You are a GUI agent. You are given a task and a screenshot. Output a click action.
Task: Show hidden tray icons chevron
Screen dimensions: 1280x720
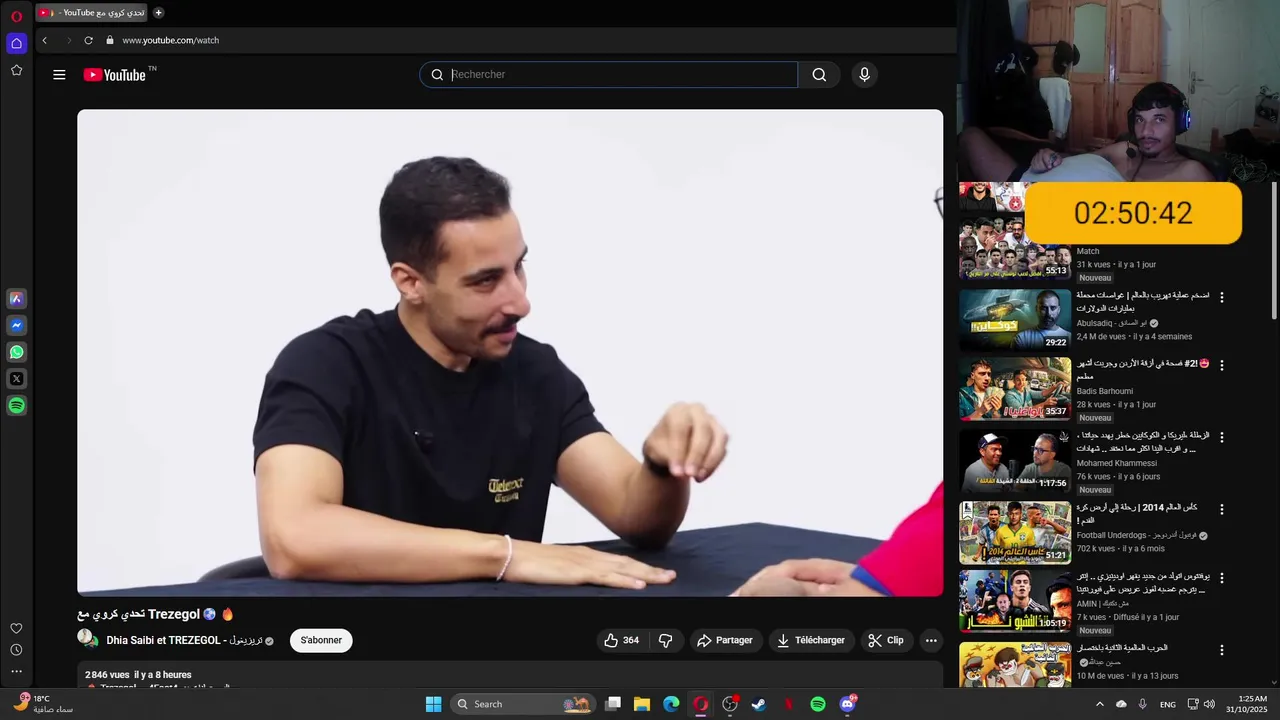point(1099,704)
